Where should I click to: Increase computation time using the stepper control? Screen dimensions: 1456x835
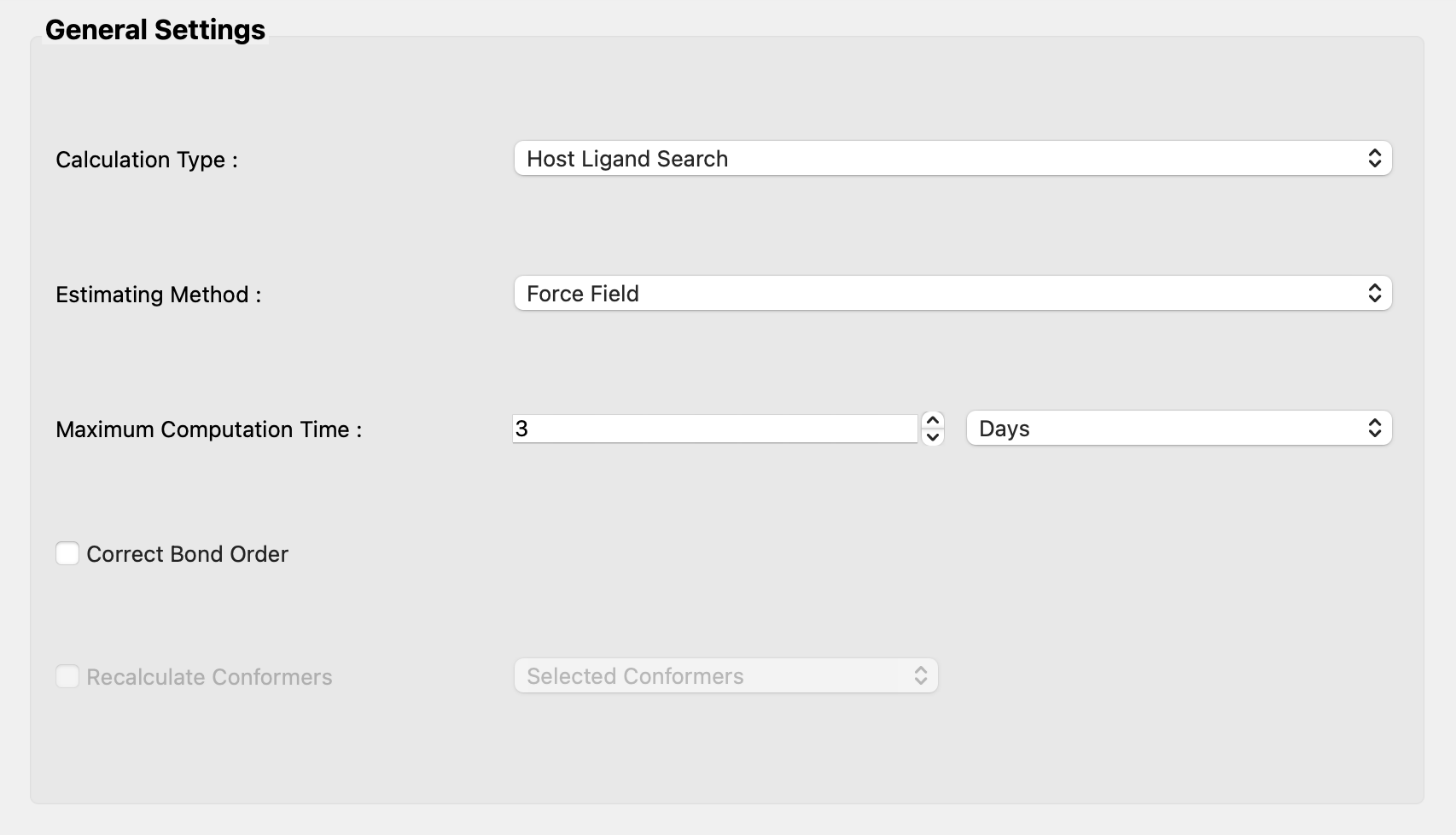point(932,419)
